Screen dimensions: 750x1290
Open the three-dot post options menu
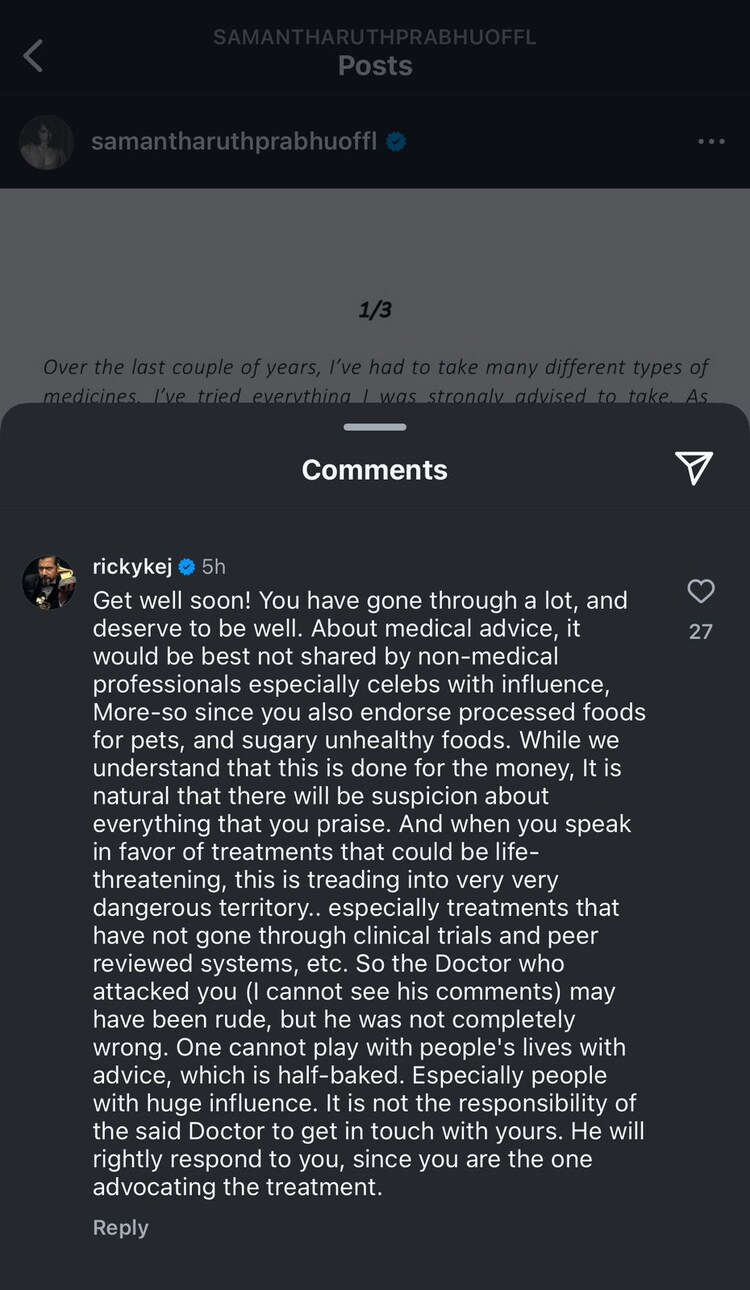[x=711, y=142]
